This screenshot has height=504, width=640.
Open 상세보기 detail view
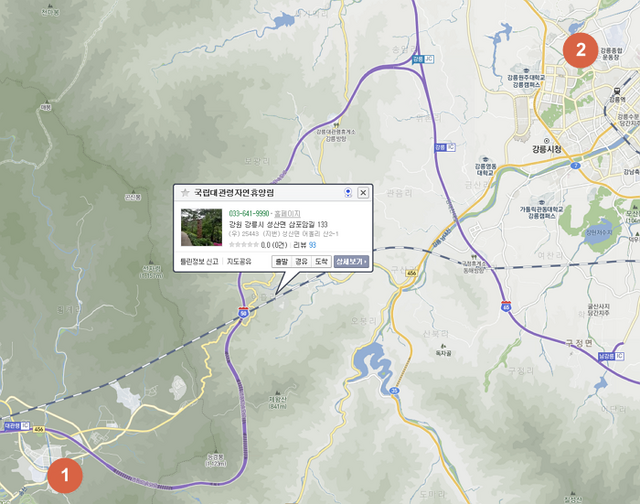click(351, 262)
